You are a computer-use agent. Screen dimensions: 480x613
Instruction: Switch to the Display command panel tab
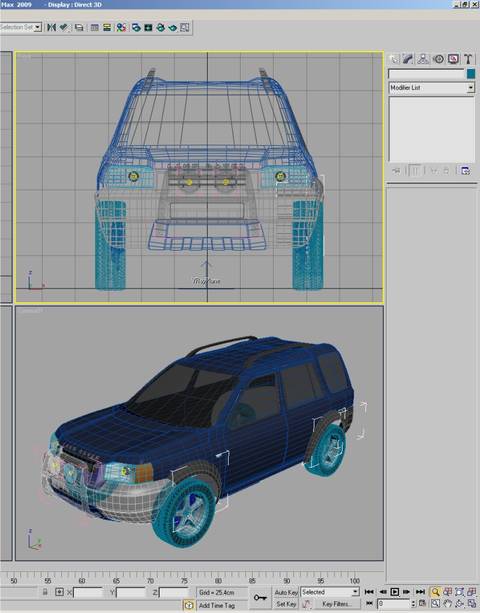click(x=453, y=59)
